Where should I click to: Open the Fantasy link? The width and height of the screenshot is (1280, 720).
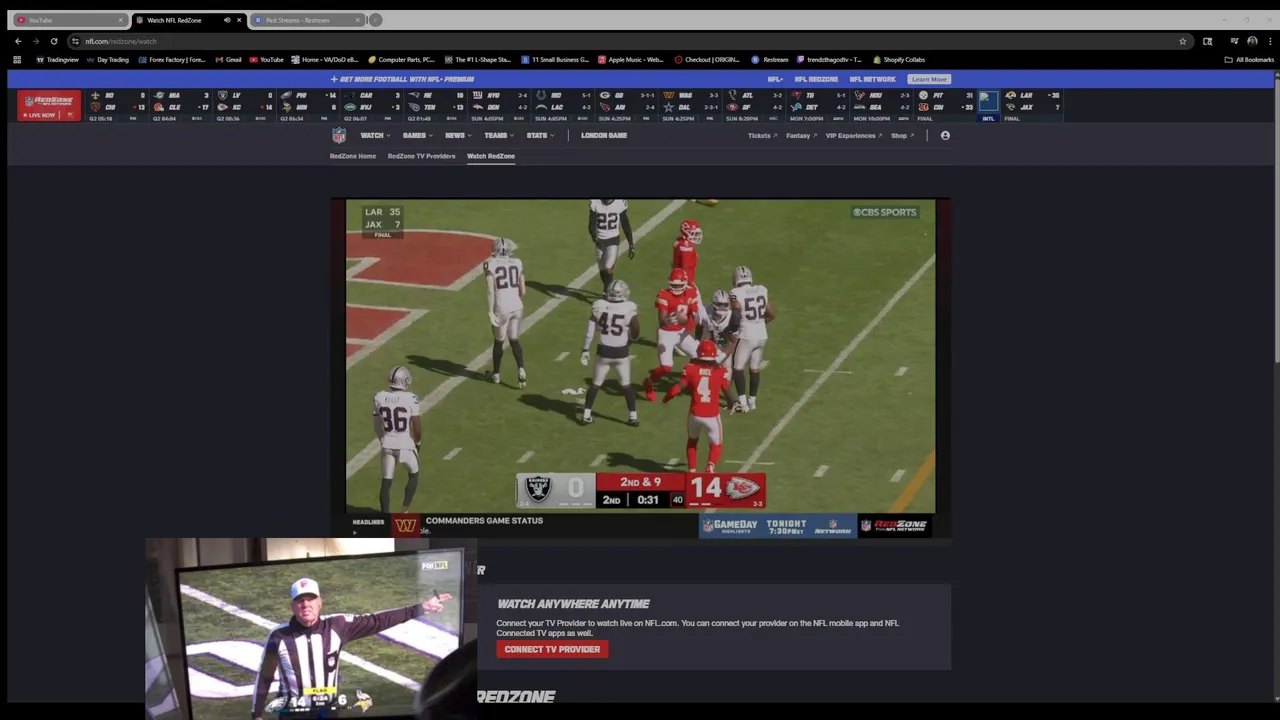[801, 135]
